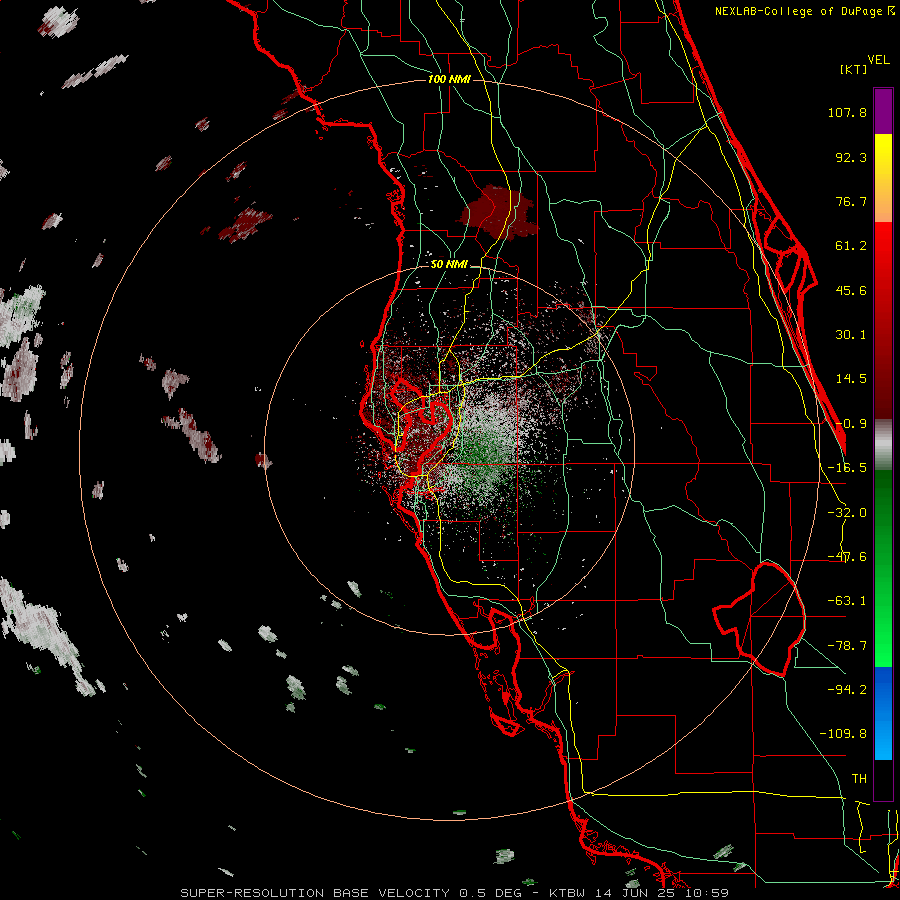Select the -0.9 velocity scale value
This screenshot has width=900, height=900.
851,424
